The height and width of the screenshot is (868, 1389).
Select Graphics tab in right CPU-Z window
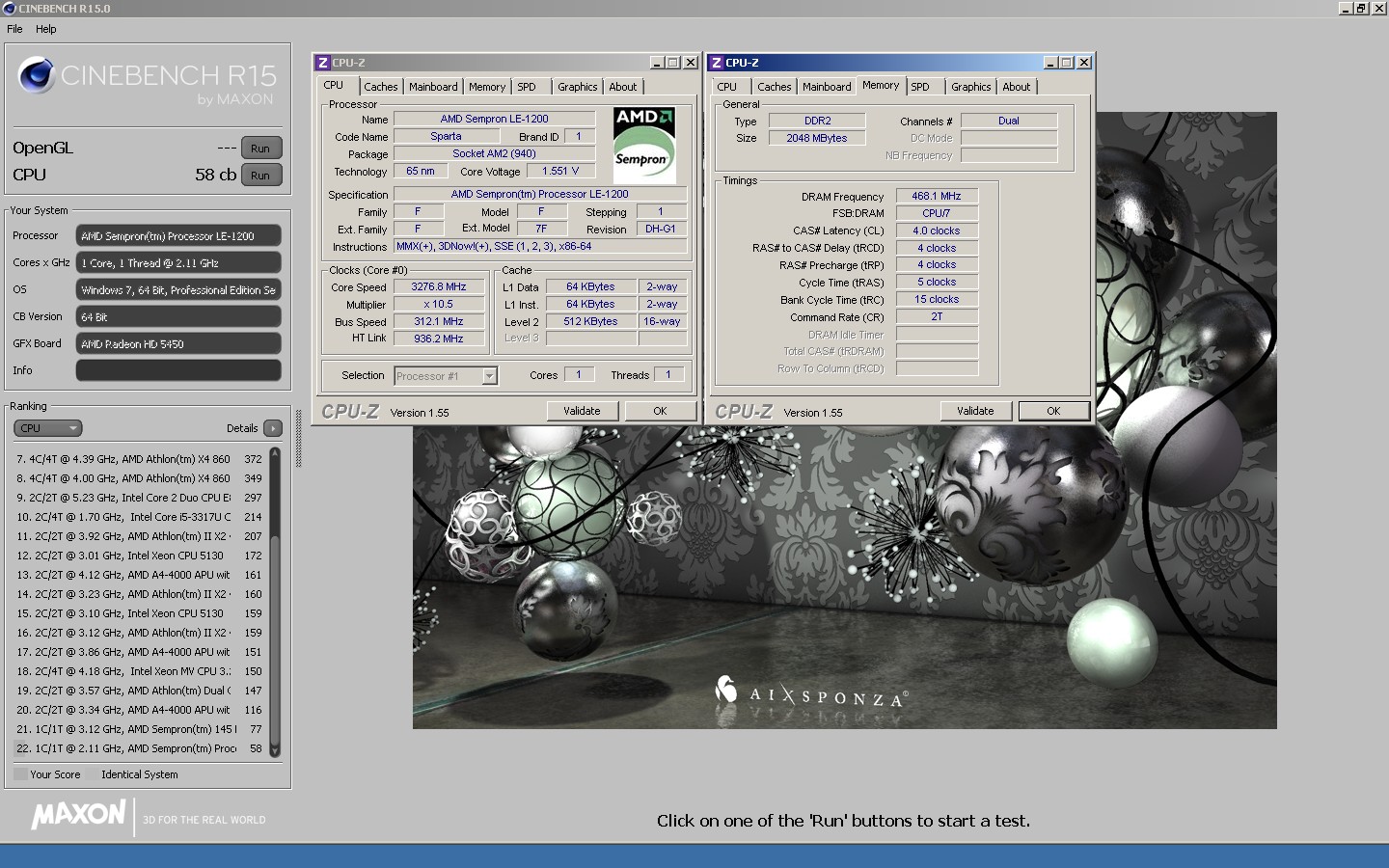coord(971,87)
